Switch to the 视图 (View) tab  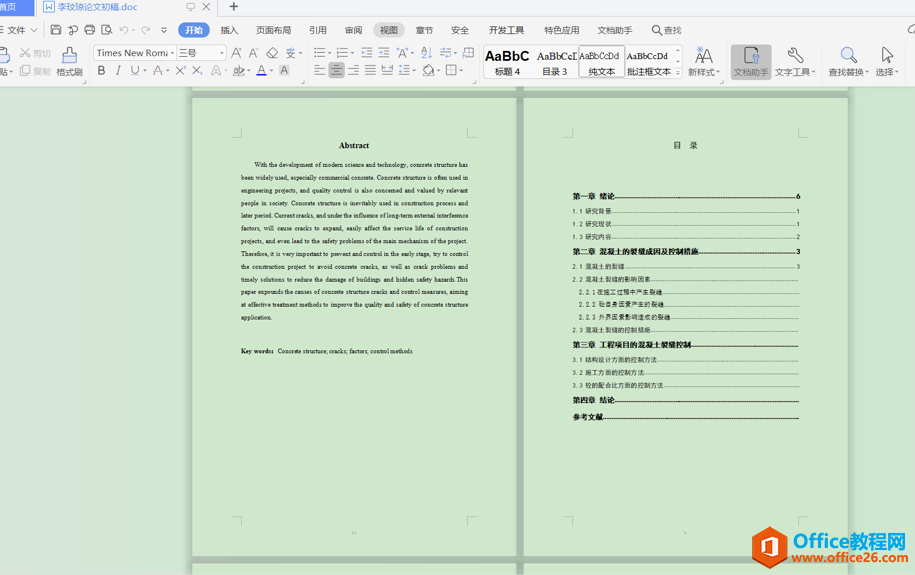point(389,30)
